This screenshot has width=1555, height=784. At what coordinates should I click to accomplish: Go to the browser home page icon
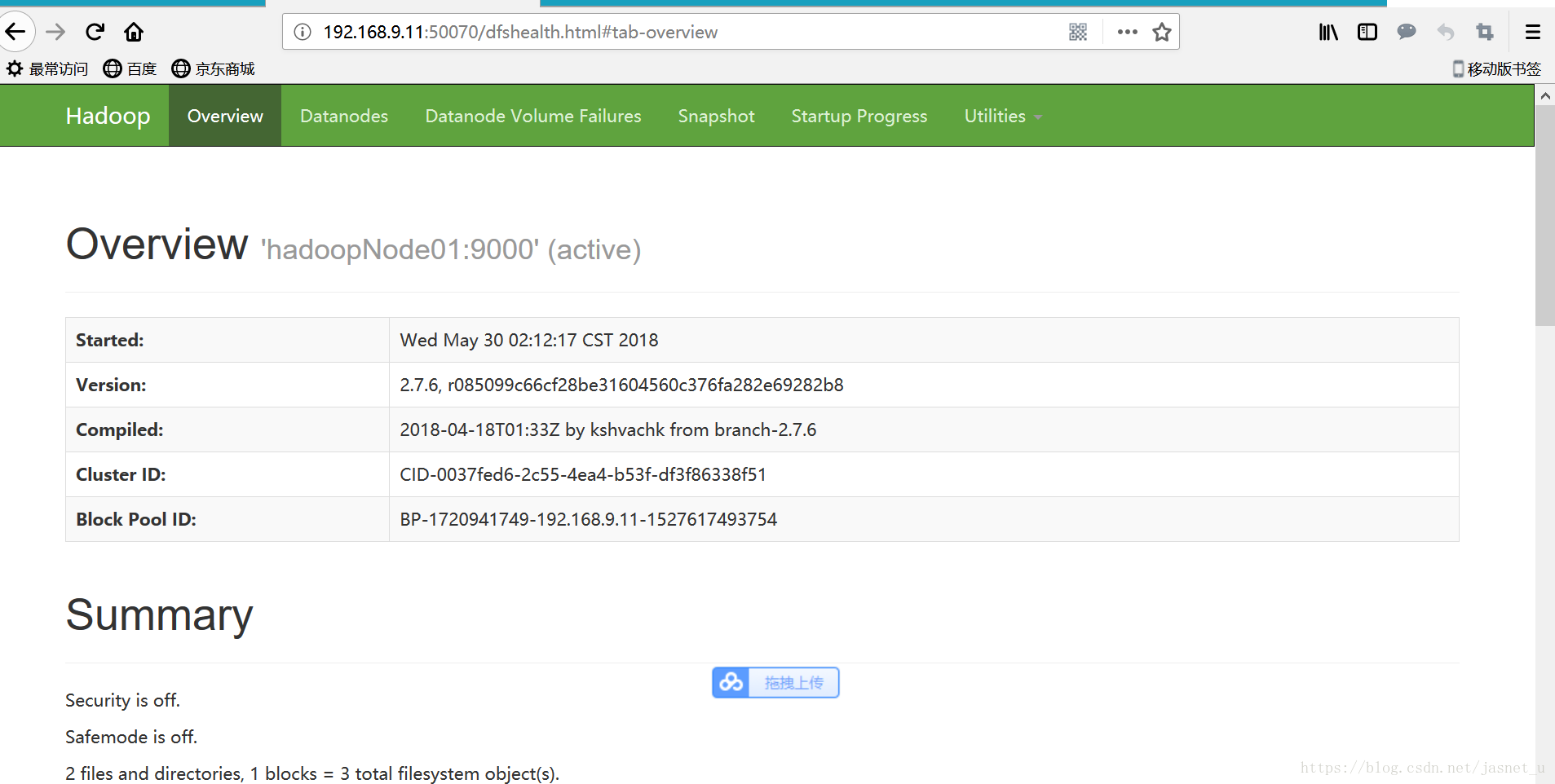(134, 32)
